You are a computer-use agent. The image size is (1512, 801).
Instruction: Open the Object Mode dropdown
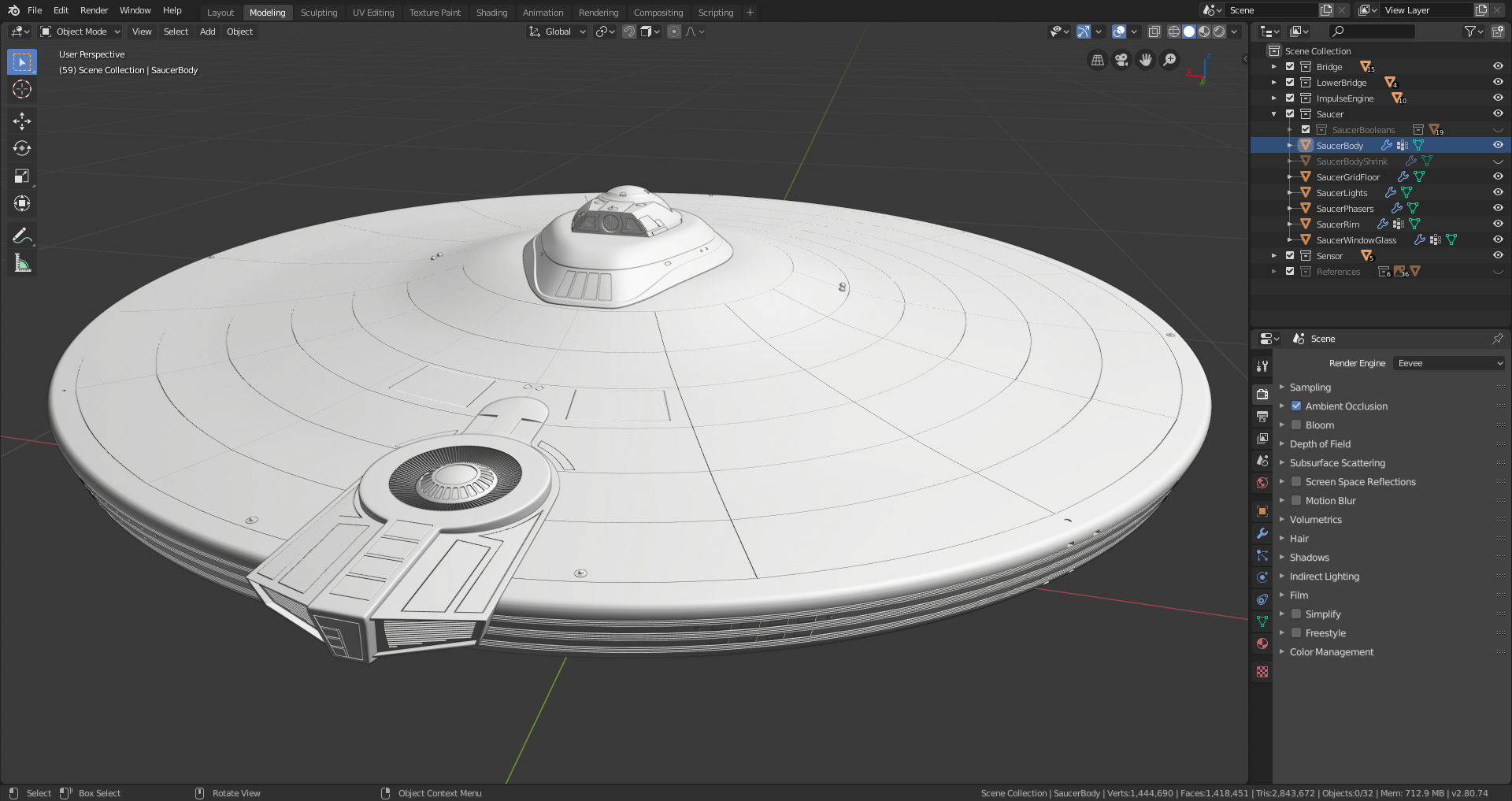[x=80, y=32]
